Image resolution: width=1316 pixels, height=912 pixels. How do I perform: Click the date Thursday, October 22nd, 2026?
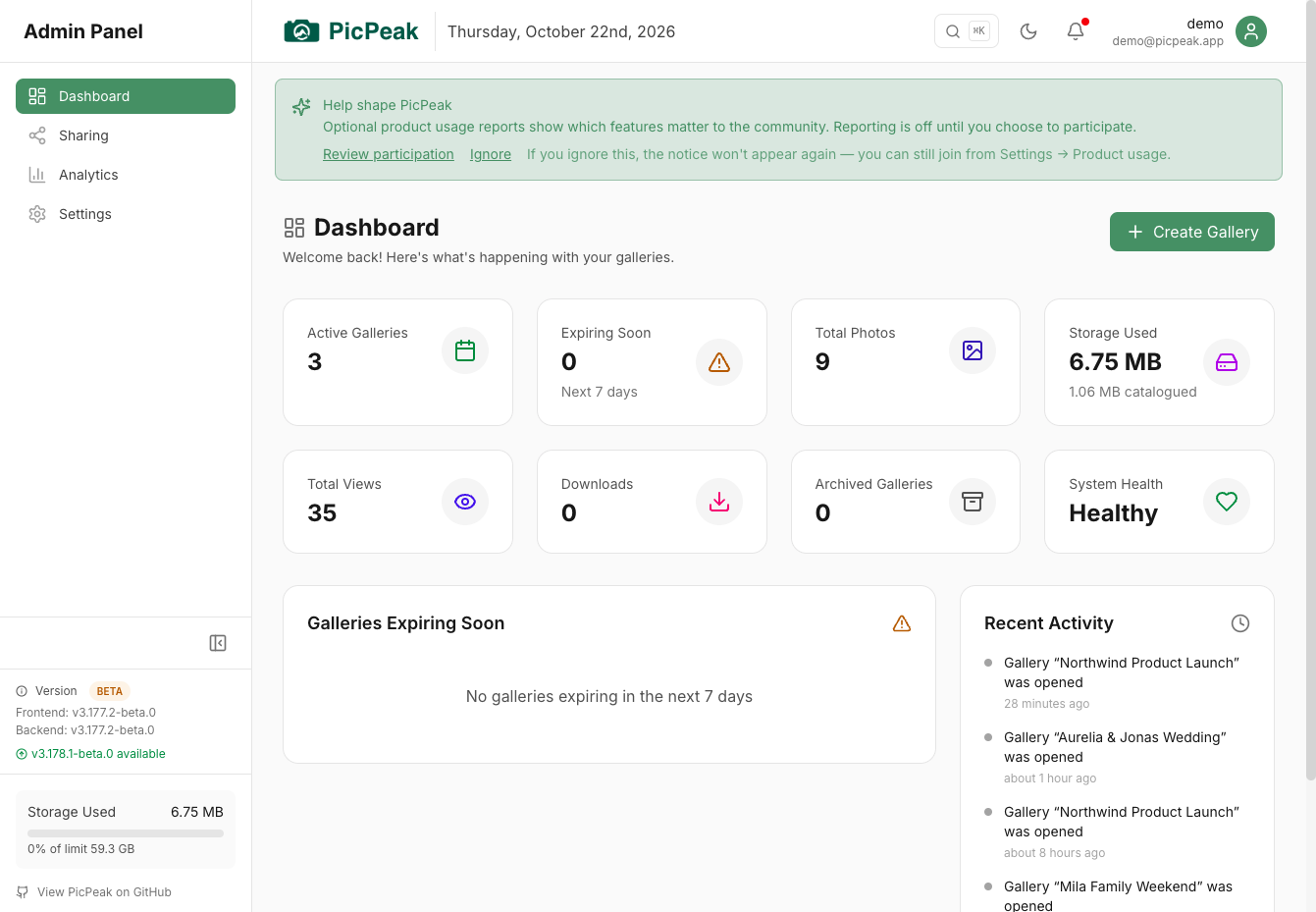(x=561, y=31)
